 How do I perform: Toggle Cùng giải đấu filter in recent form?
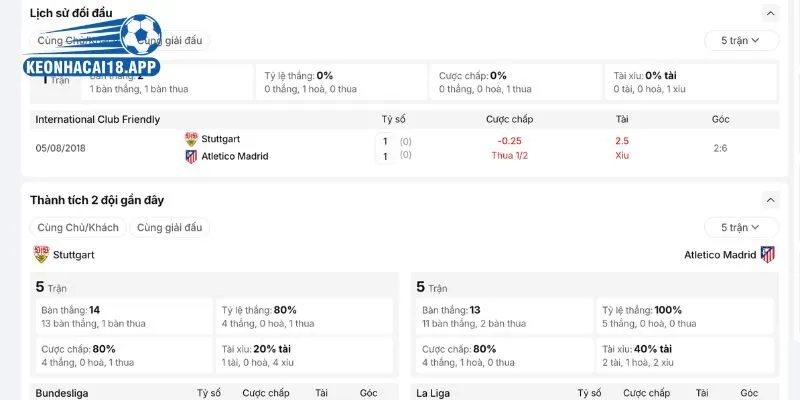[169, 228]
